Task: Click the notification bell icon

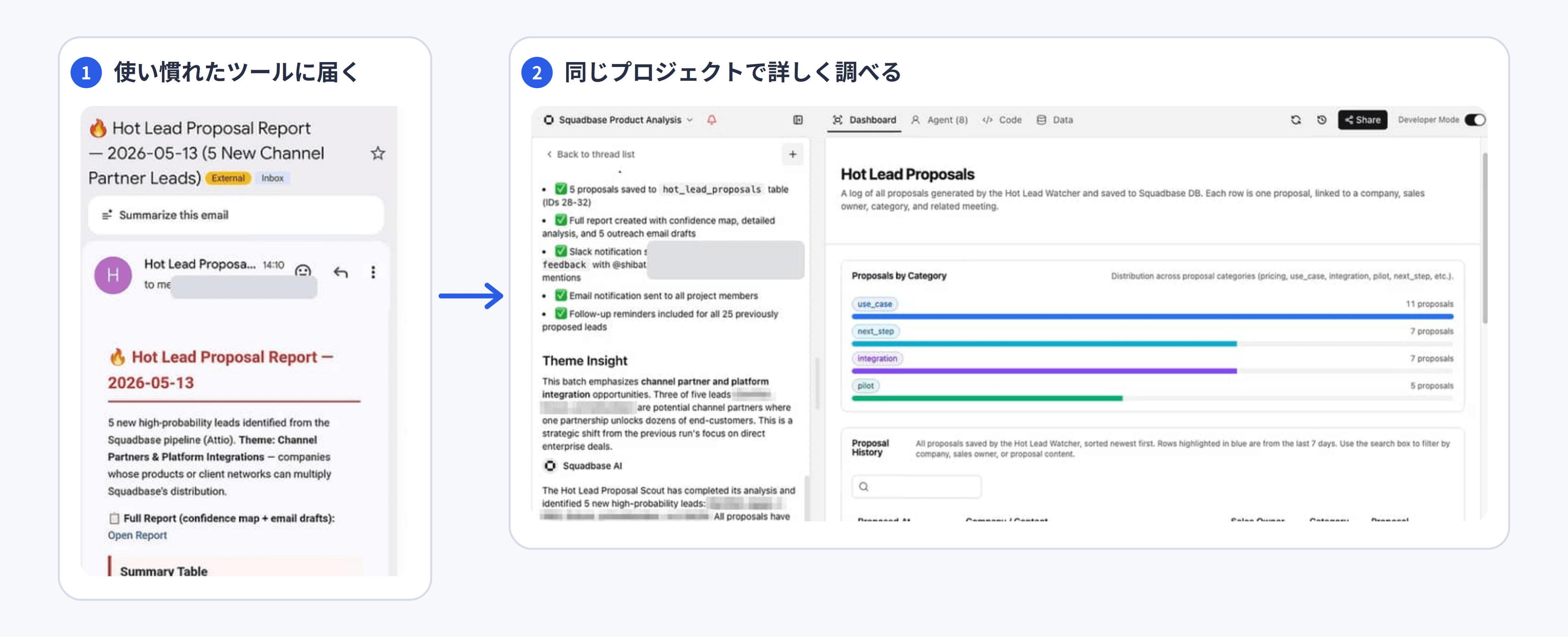Action: 712,120
